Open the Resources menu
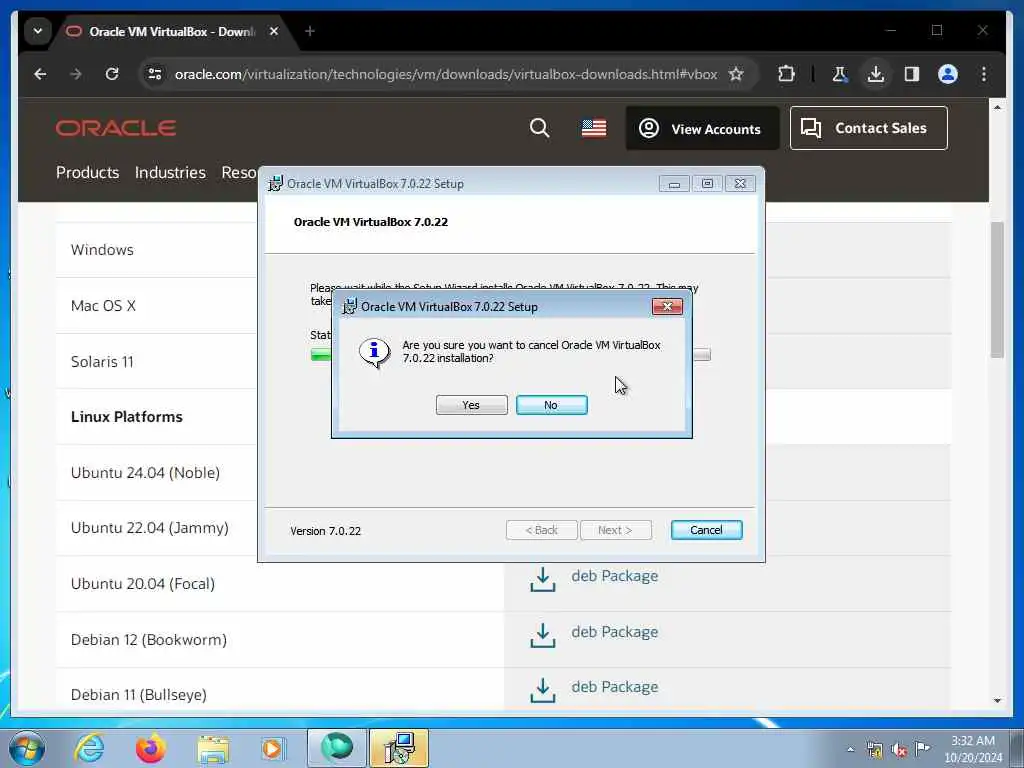 tap(239, 172)
